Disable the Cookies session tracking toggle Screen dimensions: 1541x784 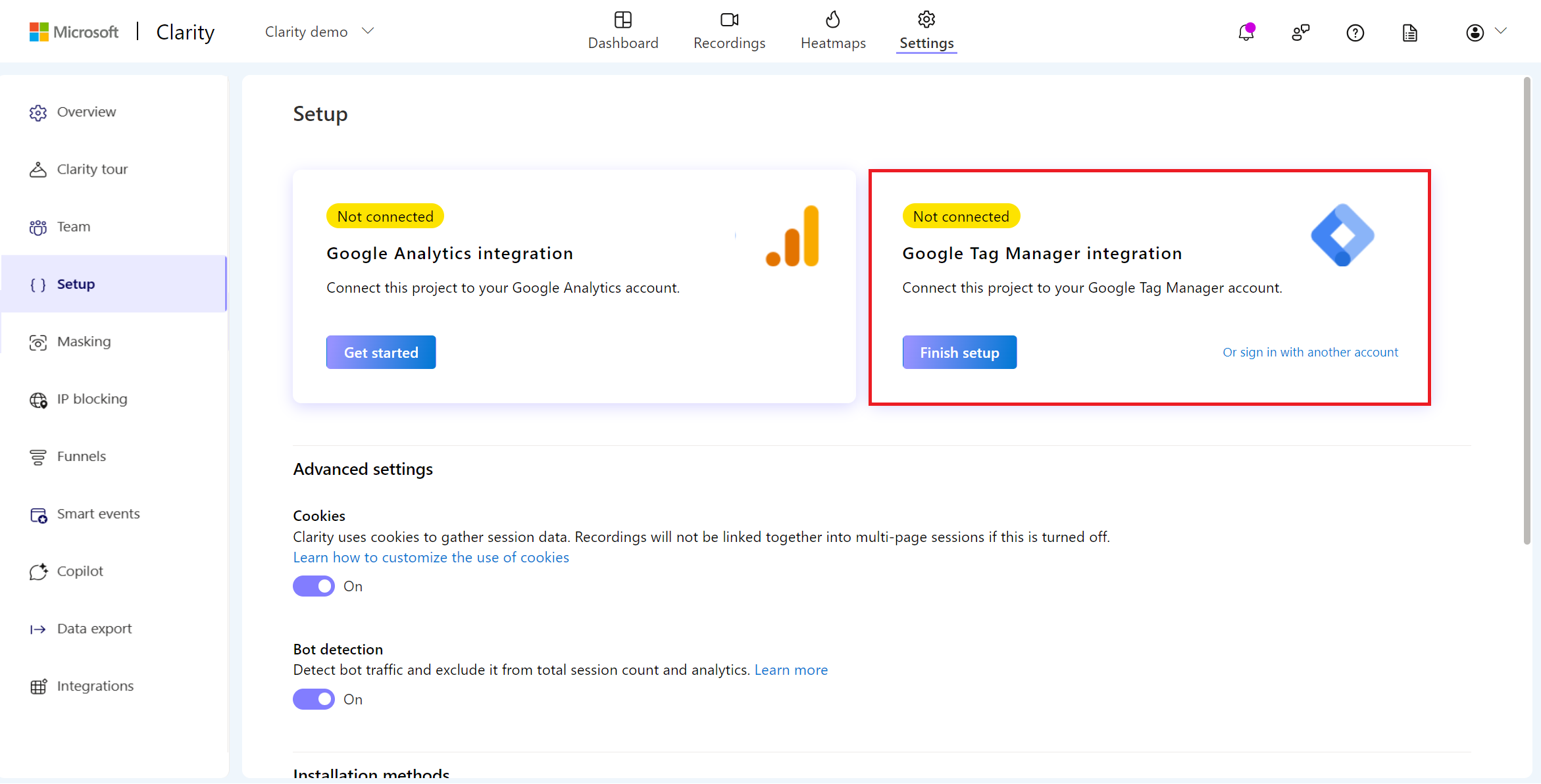pos(314,586)
